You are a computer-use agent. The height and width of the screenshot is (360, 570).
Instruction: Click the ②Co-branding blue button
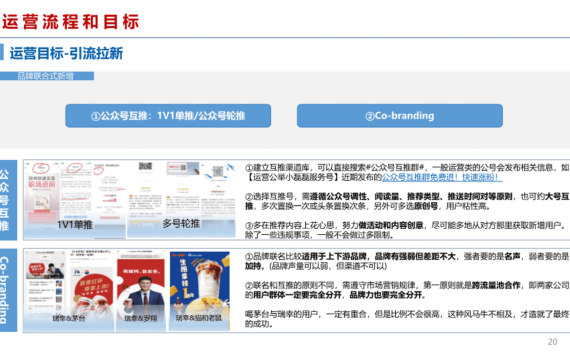400,116
